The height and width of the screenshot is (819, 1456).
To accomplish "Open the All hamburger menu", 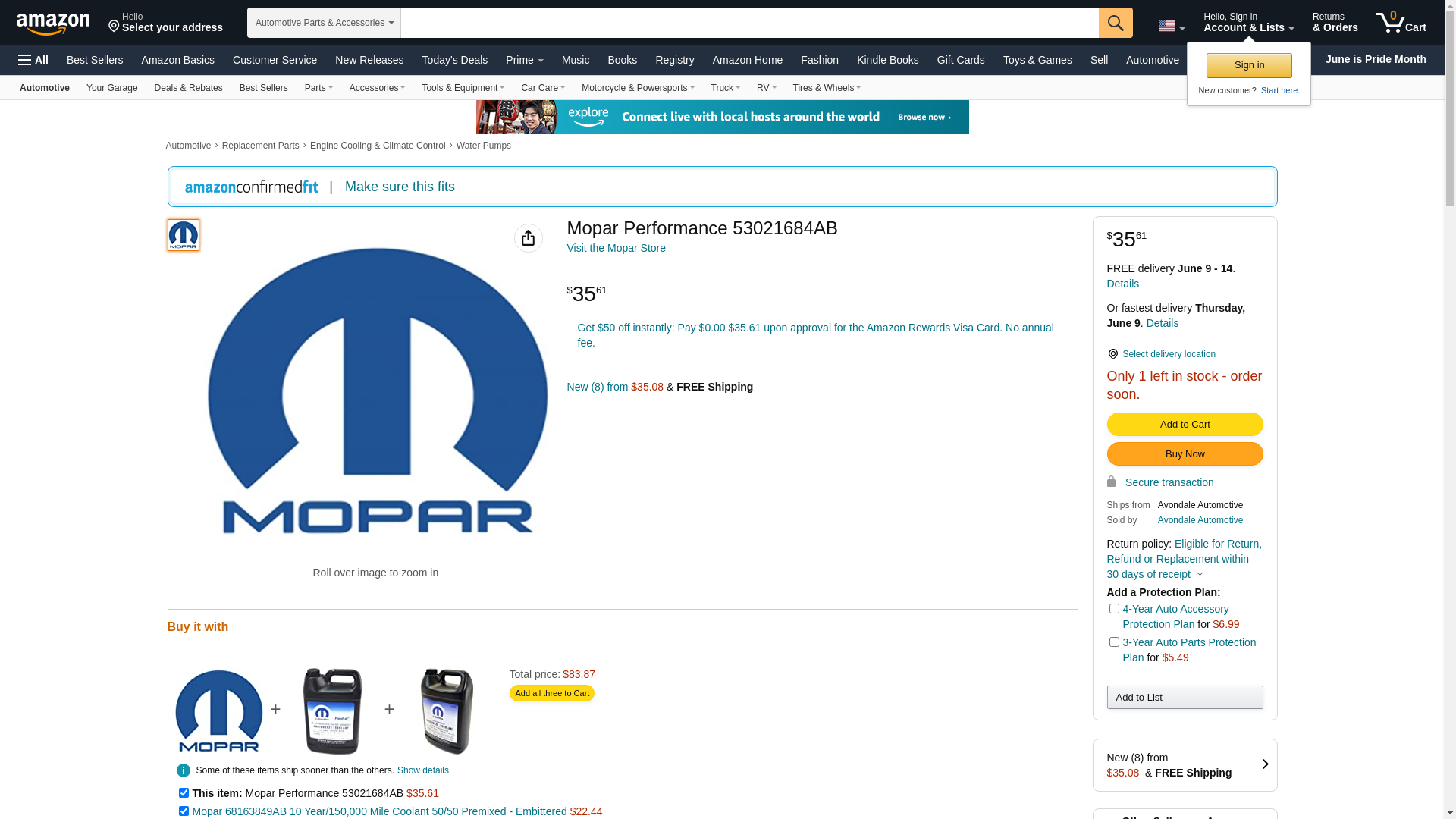I will point(33,60).
